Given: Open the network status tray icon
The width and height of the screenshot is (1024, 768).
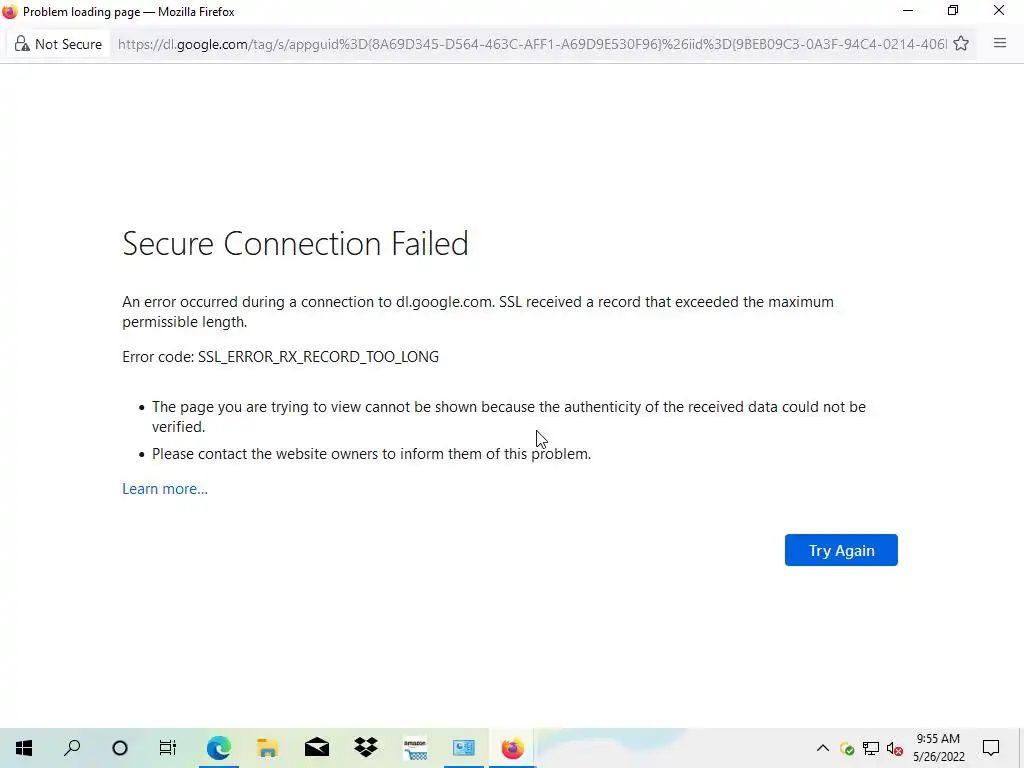Looking at the screenshot, I should [x=871, y=749].
